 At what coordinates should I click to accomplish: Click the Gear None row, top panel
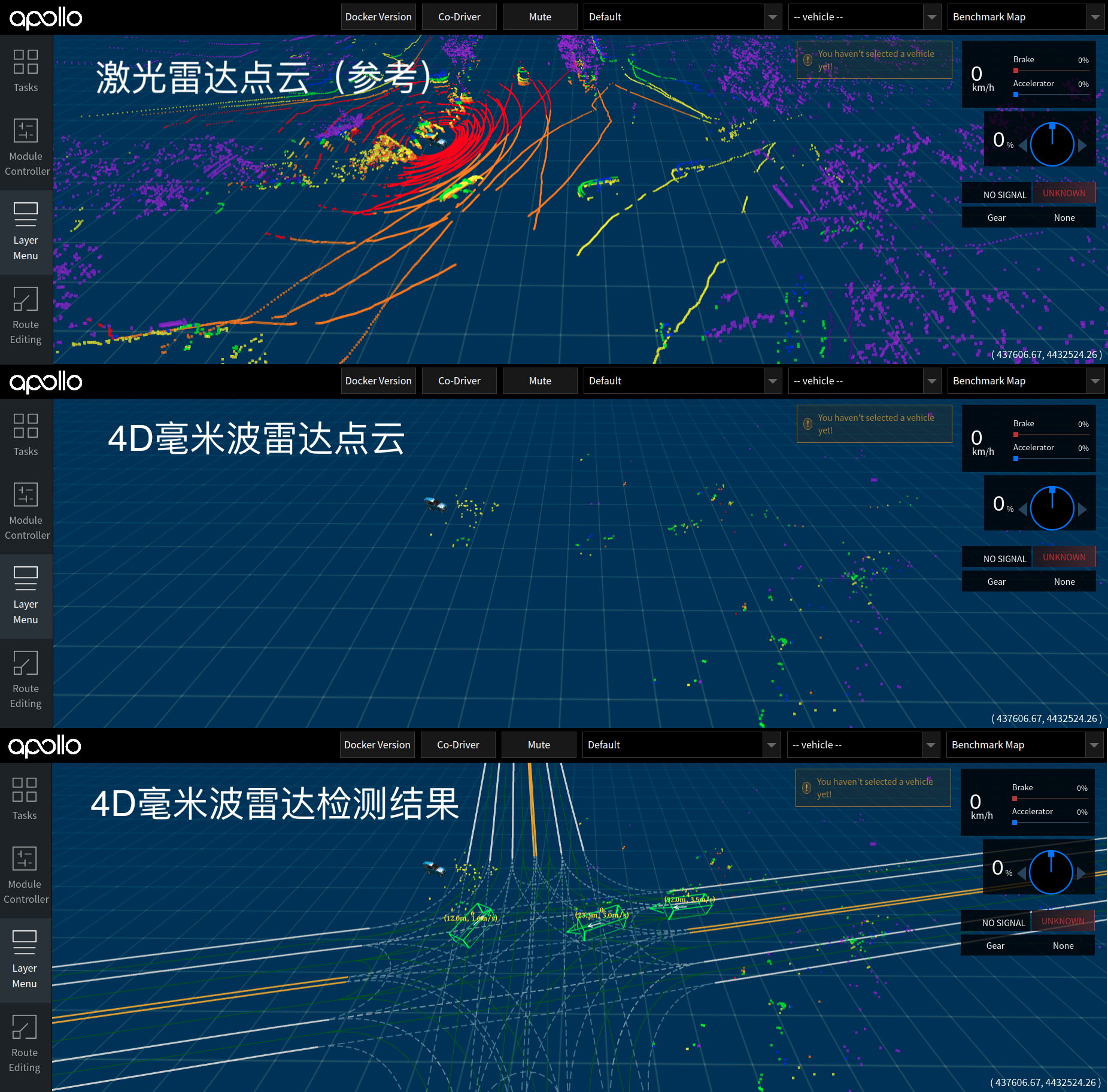click(1029, 218)
